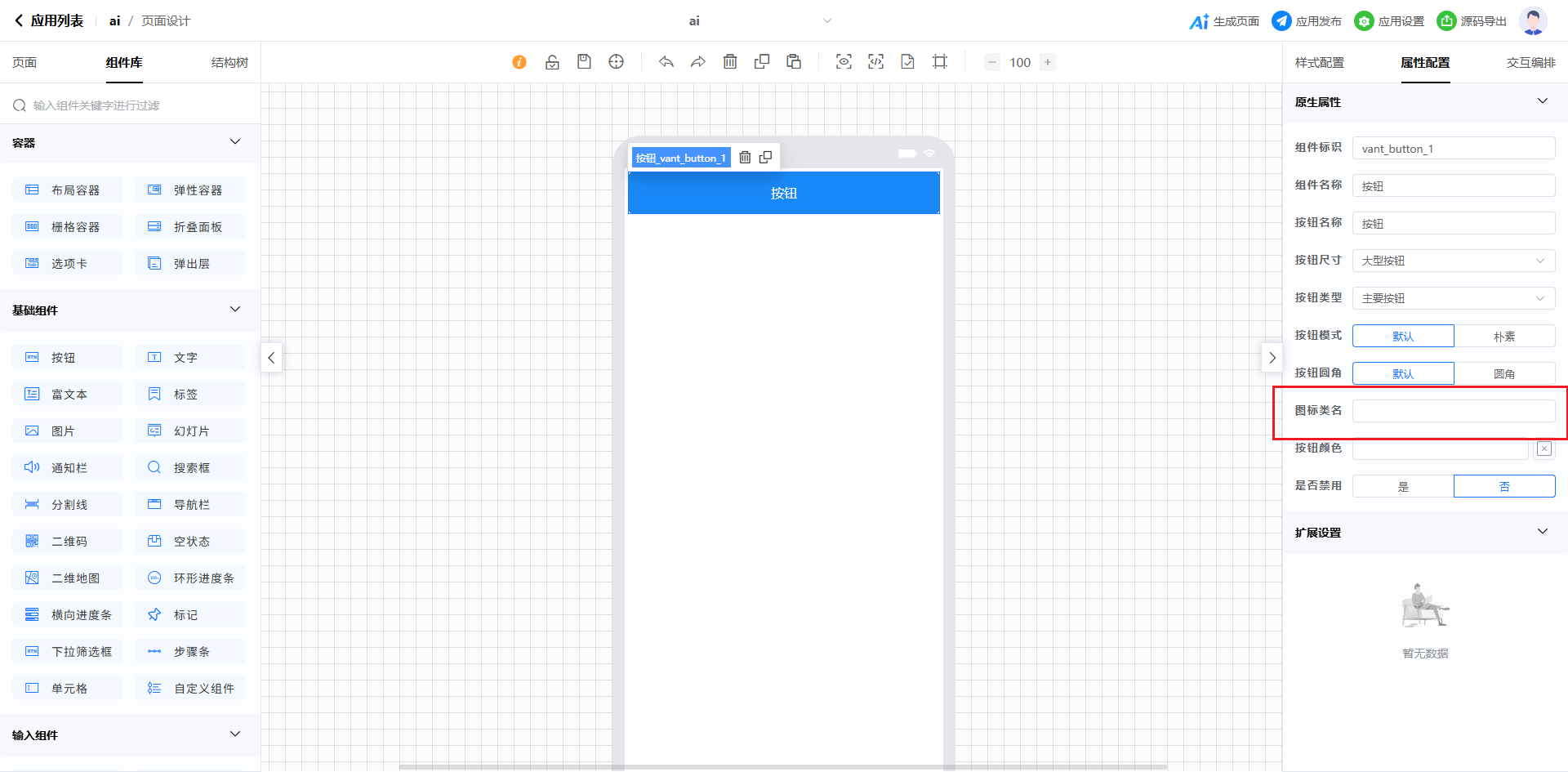Switch to the 样式配置 tab

(x=1319, y=63)
